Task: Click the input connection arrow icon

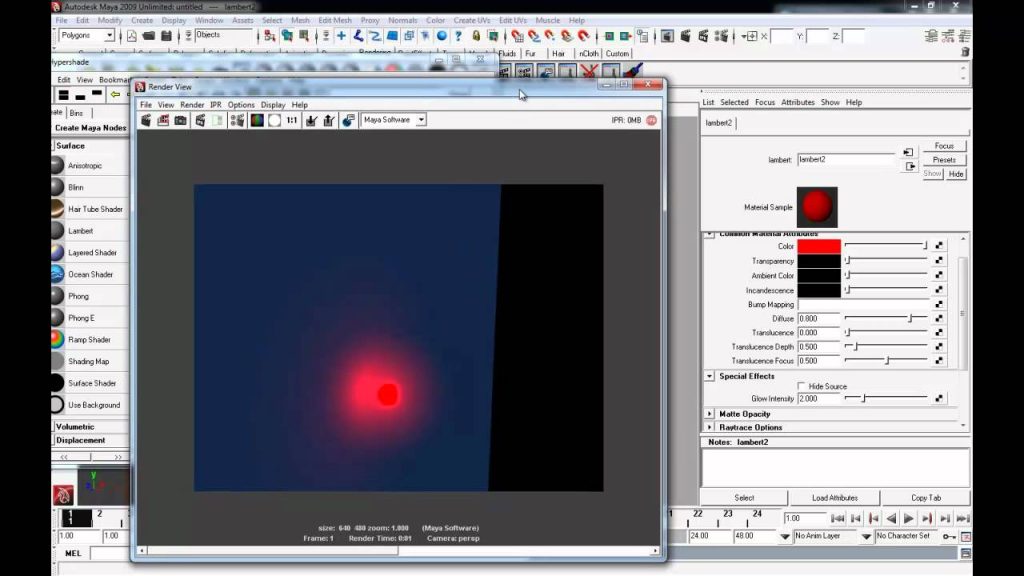Action: click(908, 152)
